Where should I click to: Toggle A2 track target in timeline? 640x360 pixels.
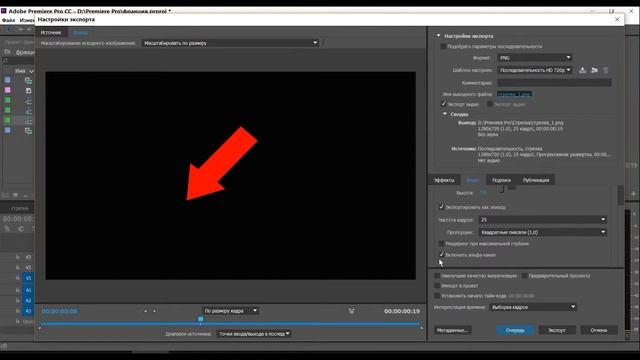click(x=28, y=300)
